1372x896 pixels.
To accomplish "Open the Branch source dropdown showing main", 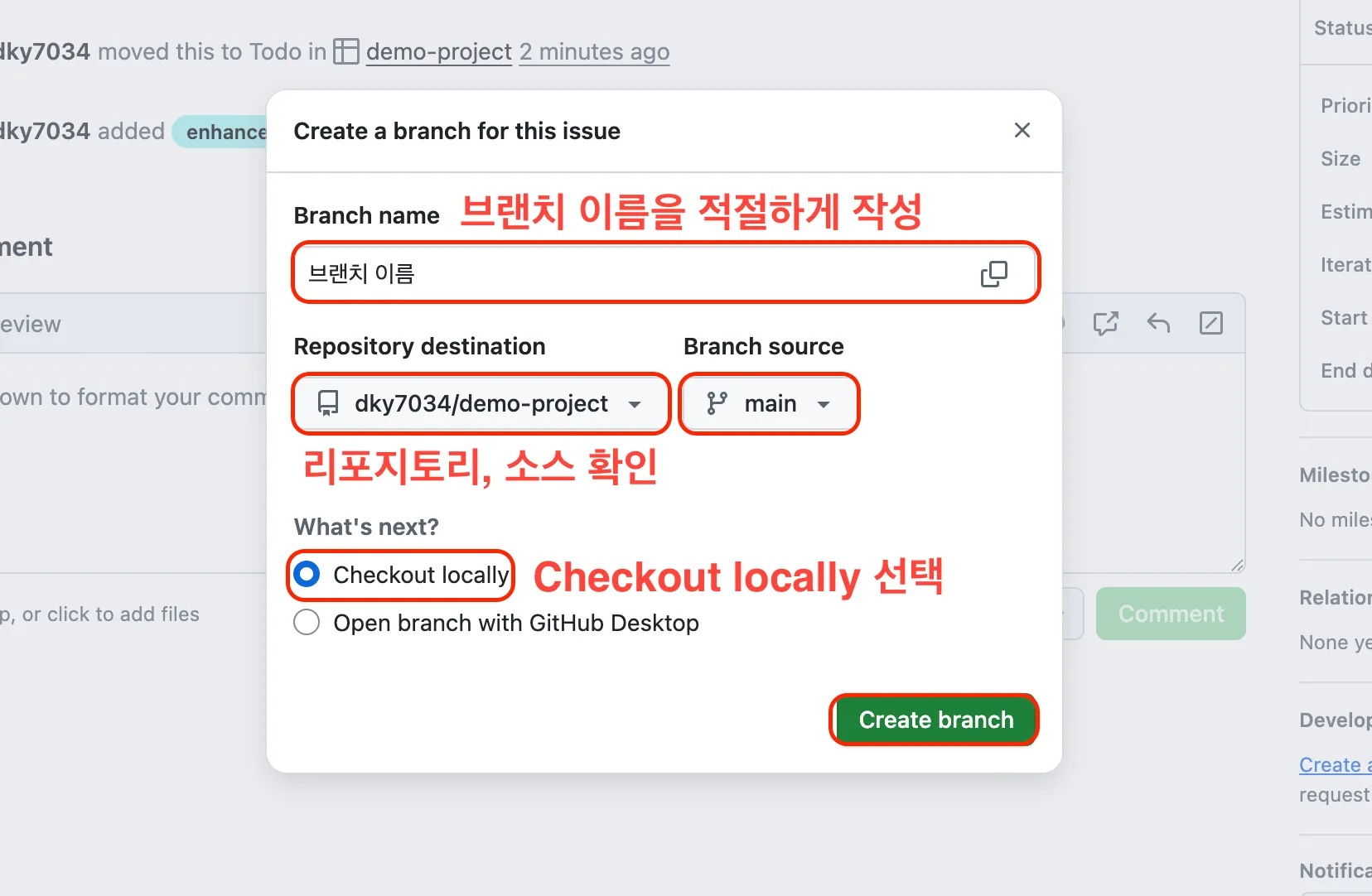I will click(x=769, y=403).
